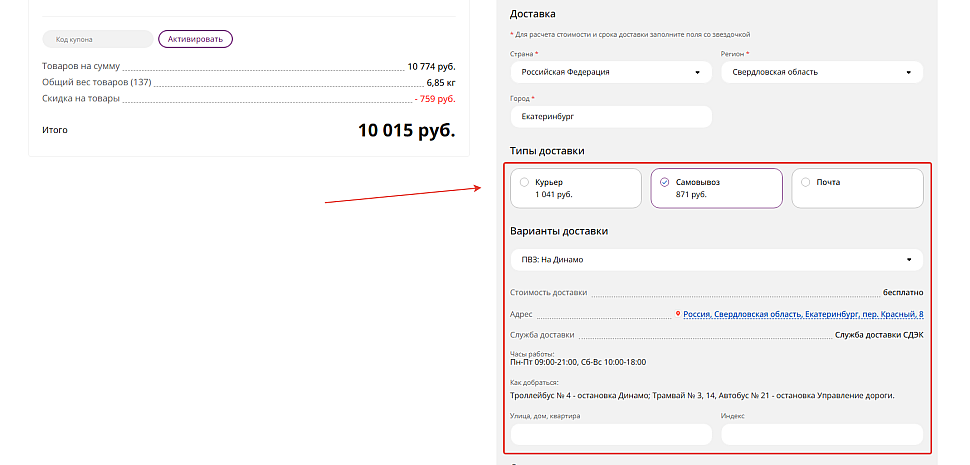Viewport: 970px width, 465px height.
Task: Click the red discount value −759 руб.
Action: pyautogui.click(x=435, y=99)
